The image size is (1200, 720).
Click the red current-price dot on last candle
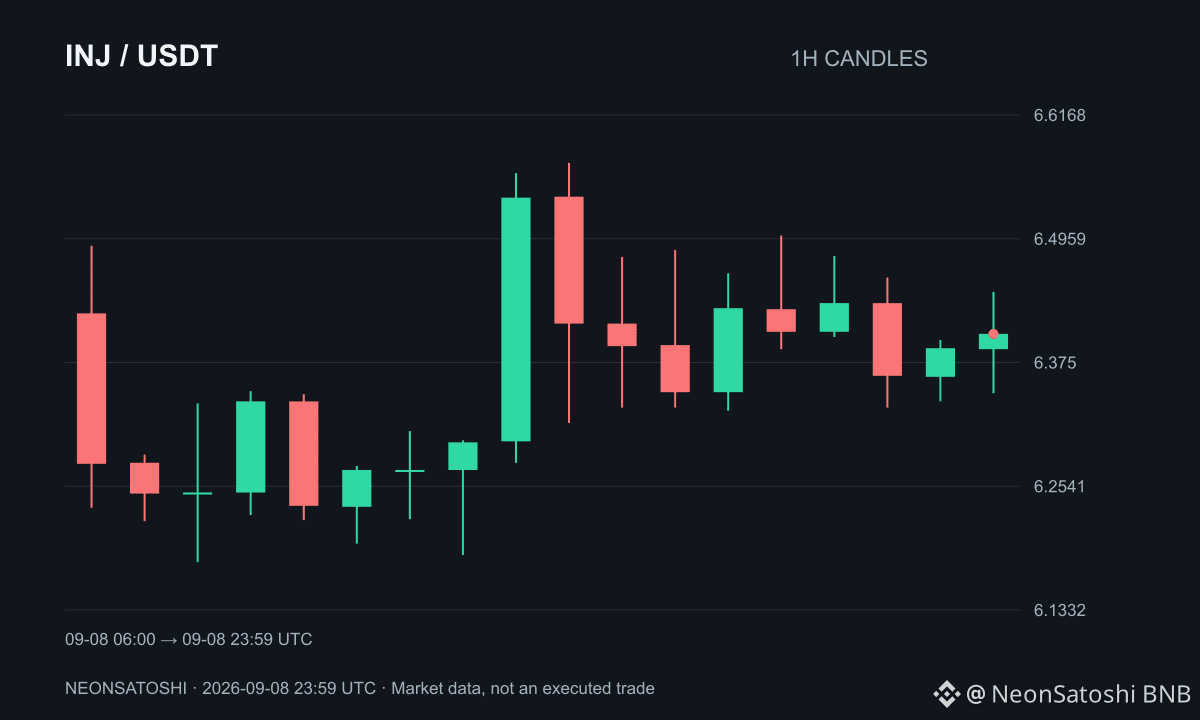tap(993, 334)
